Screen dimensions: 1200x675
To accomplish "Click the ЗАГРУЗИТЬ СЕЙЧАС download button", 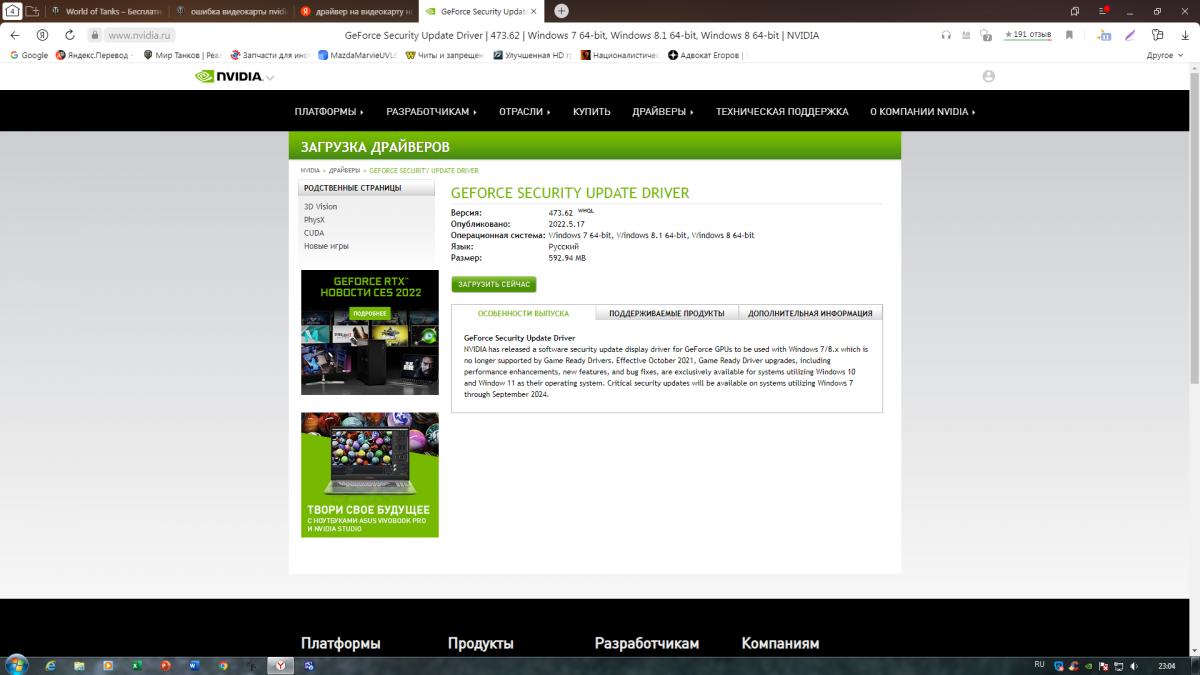I will coord(494,284).
